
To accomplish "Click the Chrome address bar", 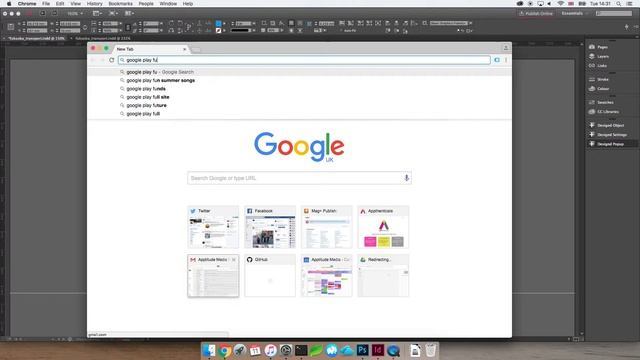I will 304,60.
